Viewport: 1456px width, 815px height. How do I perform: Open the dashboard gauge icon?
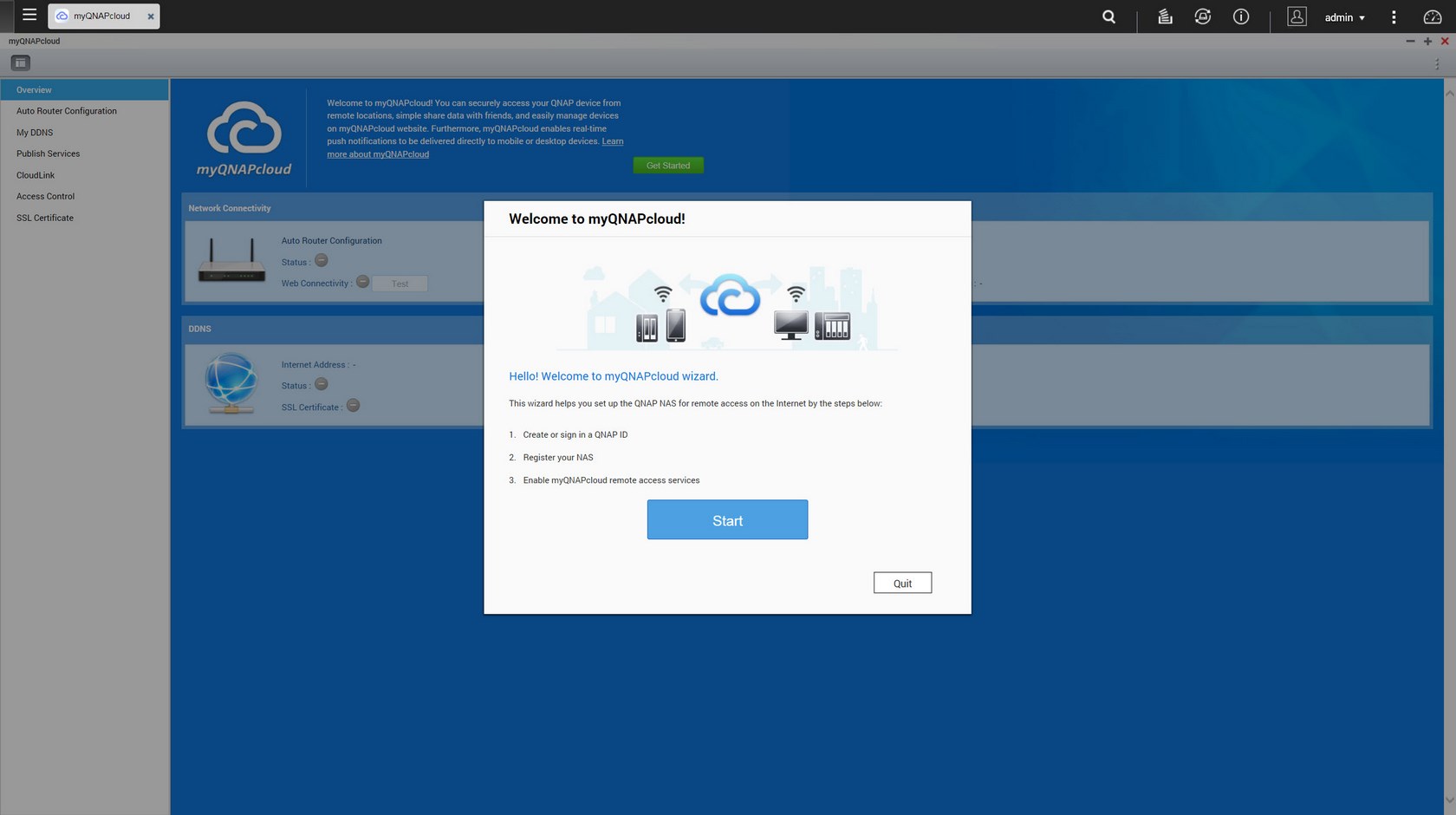[x=1432, y=16]
